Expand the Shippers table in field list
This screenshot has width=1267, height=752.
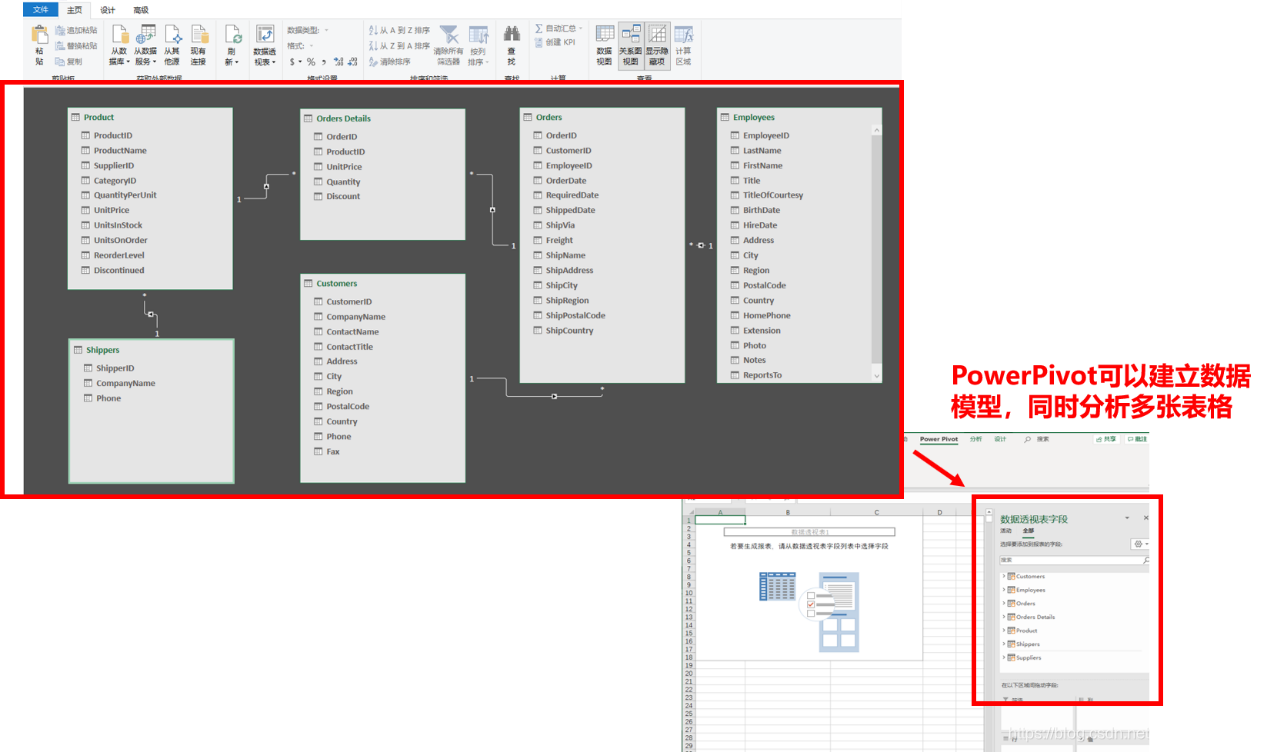[1004, 644]
